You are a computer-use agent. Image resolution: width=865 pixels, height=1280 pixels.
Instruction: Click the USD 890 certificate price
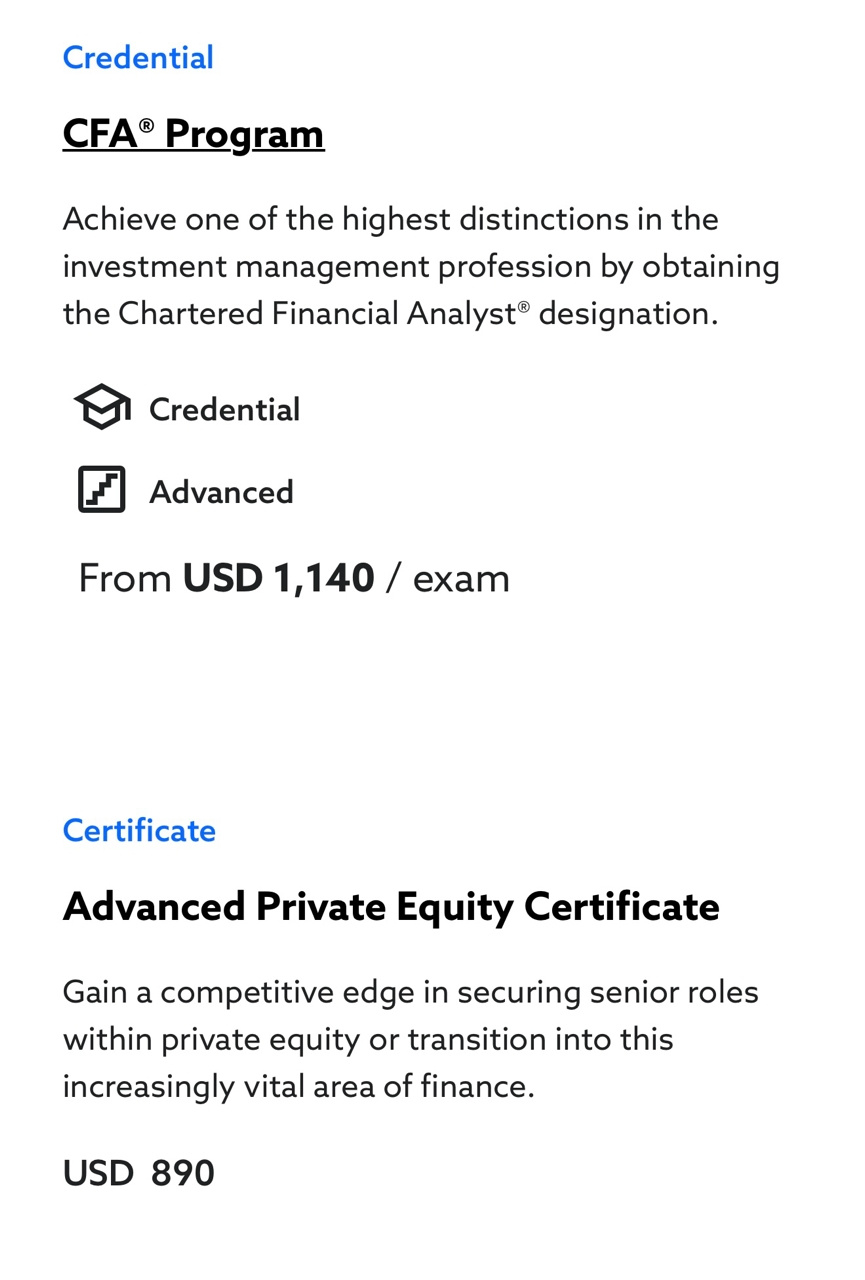tap(139, 1173)
